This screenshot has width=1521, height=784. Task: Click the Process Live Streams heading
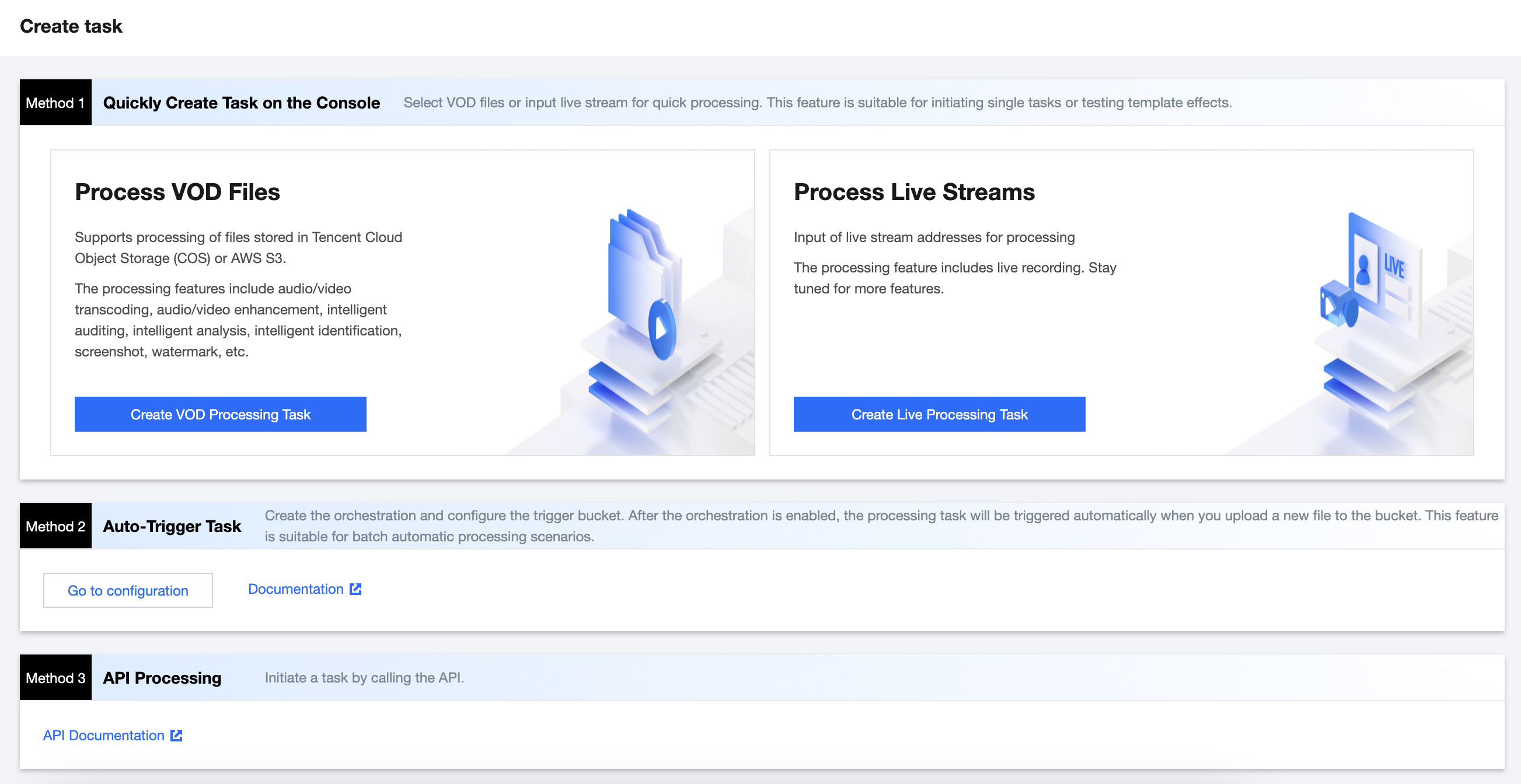[913, 192]
